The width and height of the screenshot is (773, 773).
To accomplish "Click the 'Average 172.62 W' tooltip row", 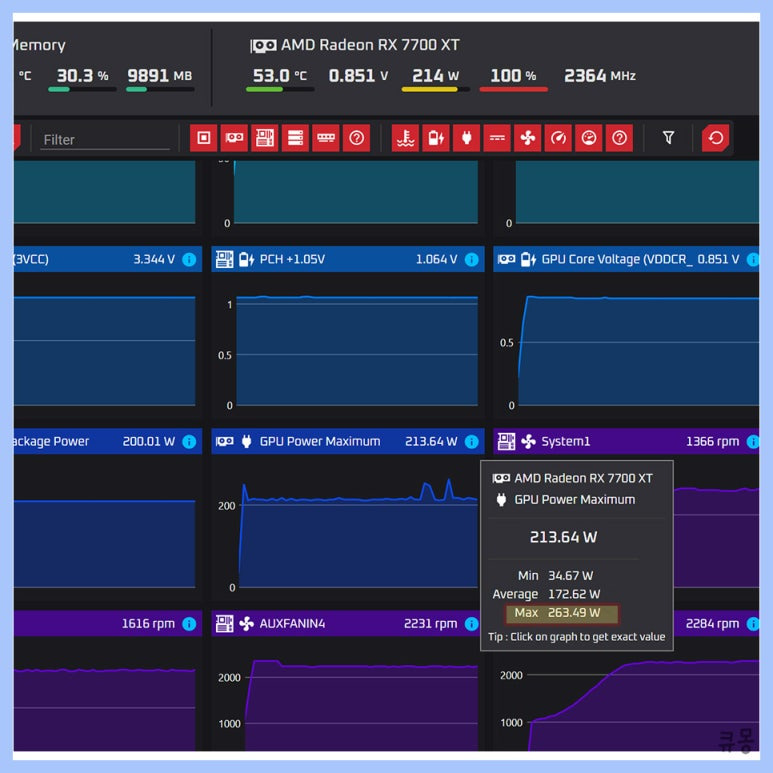I will (x=546, y=594).
